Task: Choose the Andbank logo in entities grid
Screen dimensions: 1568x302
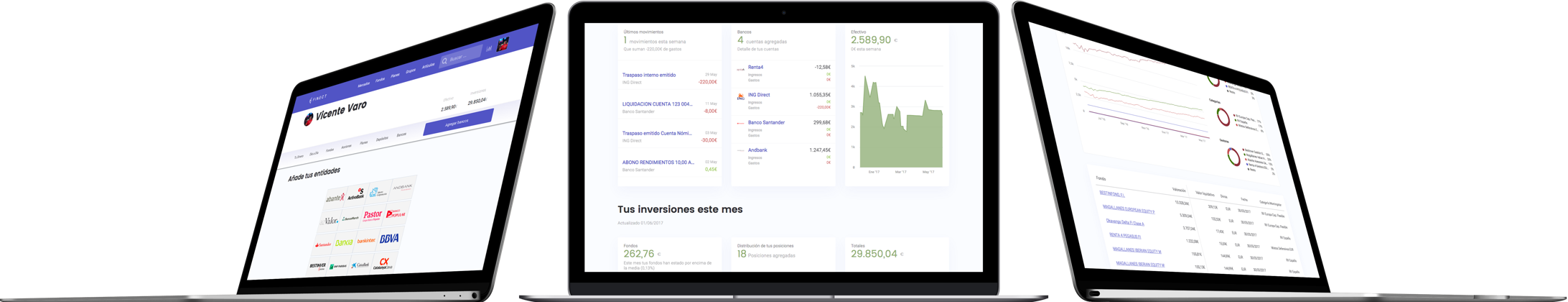Action: (402, 187)
